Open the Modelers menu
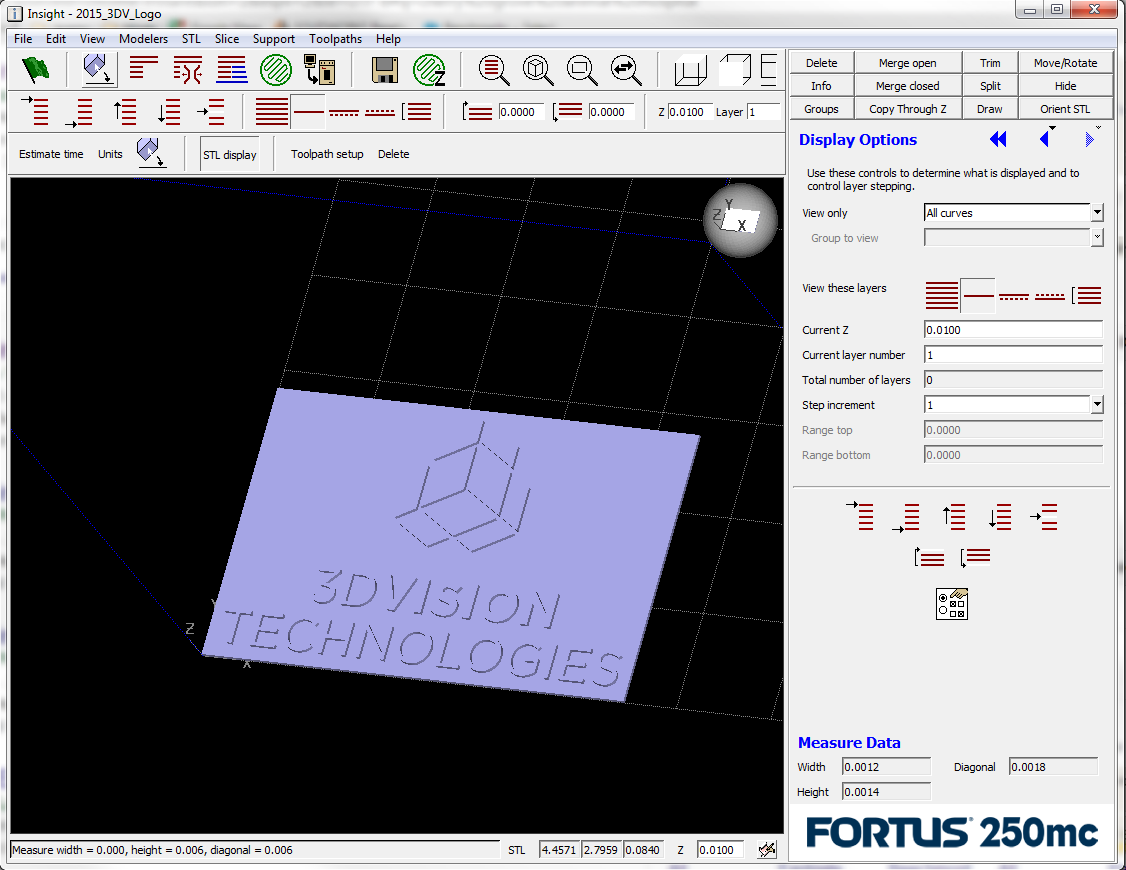The height and width of the screenshot is (870, 1126). [144, 39]
